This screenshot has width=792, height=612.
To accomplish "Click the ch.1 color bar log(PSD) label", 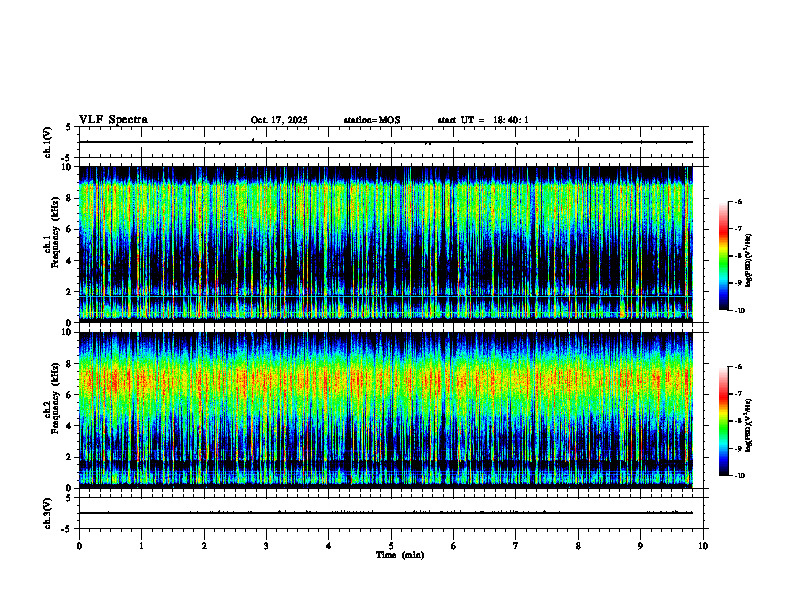I will pos(749,261).
